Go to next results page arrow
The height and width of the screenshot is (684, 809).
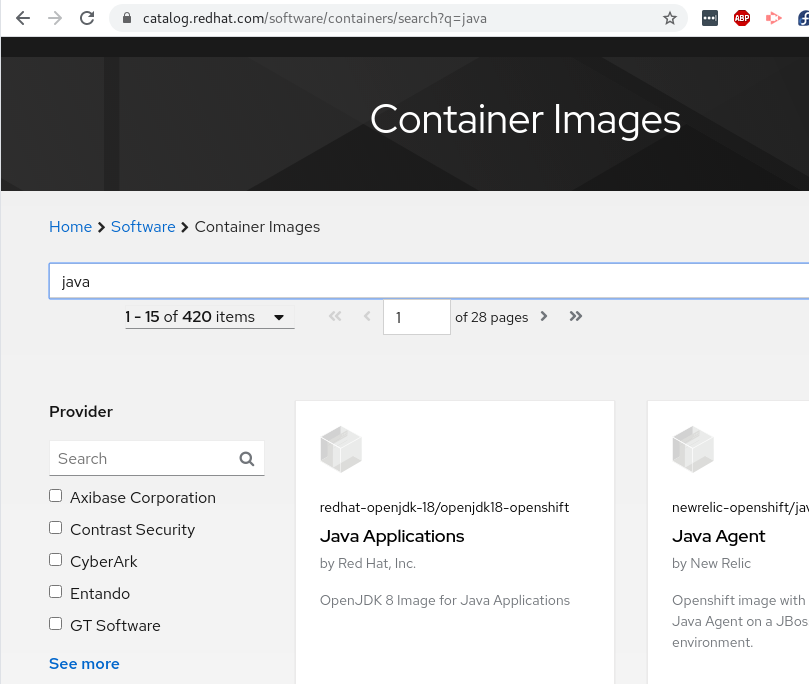544,316
